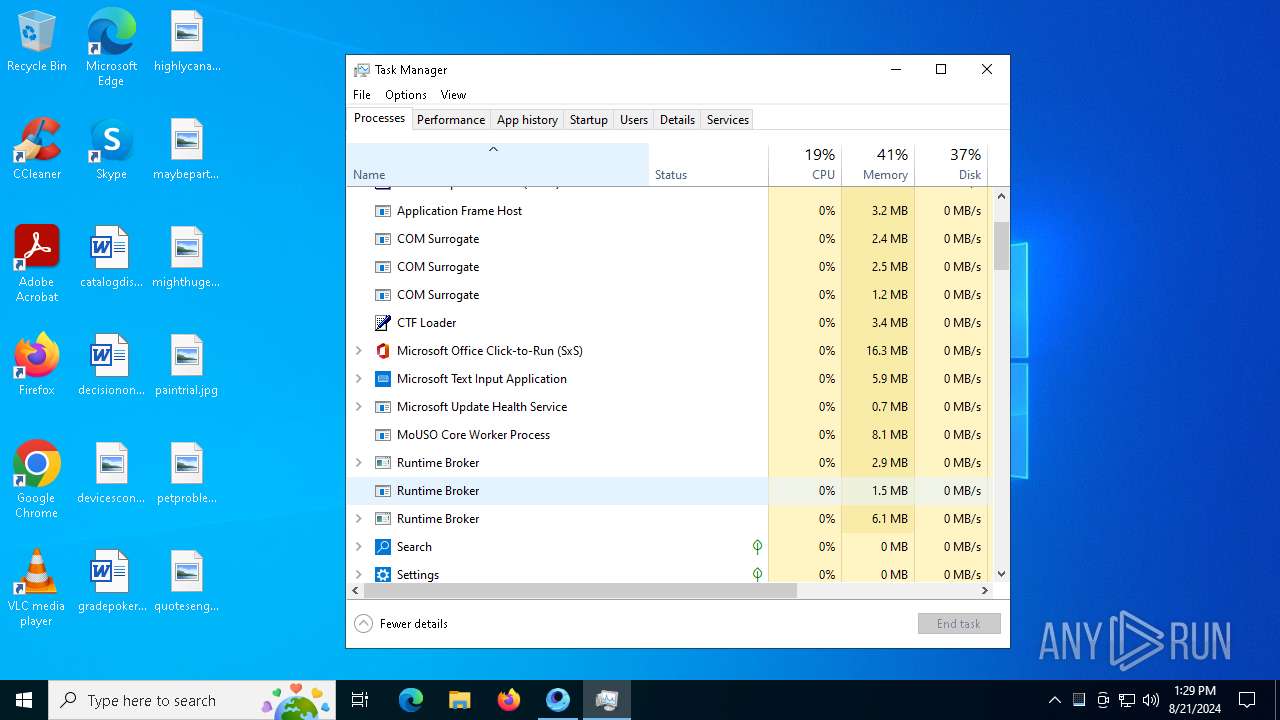Screen dimensions: 1280x720
Task: Select the CCleaner desktop shortcut
Action: pos(37,149)
